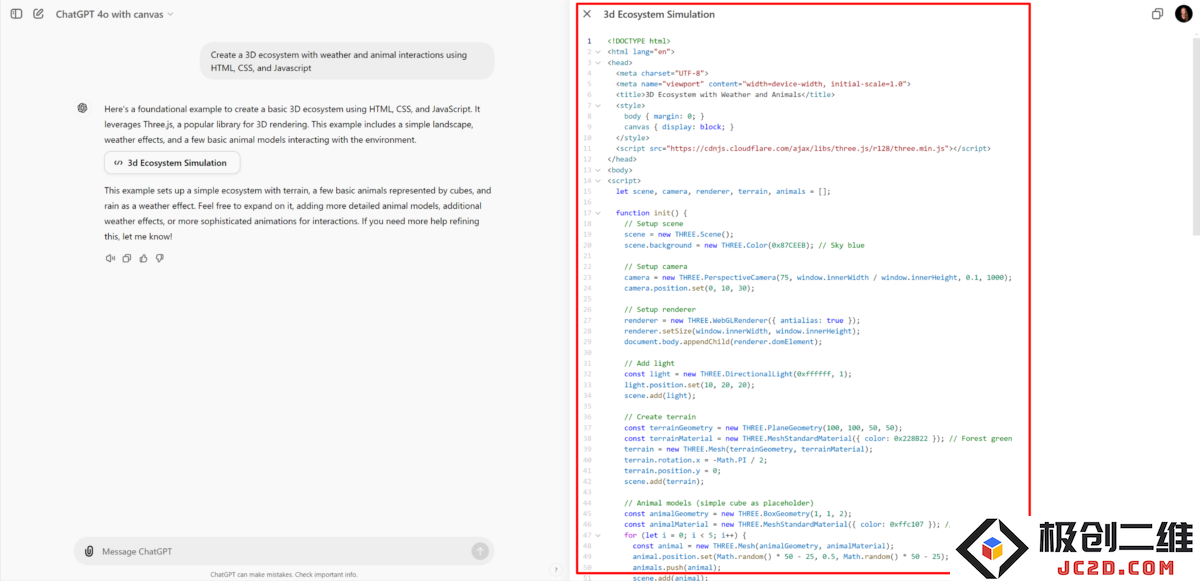This screenshot has height=581, width=1200.
Task: Click the 'let scene, camera, renderer' line
Action: coord(723,191)
